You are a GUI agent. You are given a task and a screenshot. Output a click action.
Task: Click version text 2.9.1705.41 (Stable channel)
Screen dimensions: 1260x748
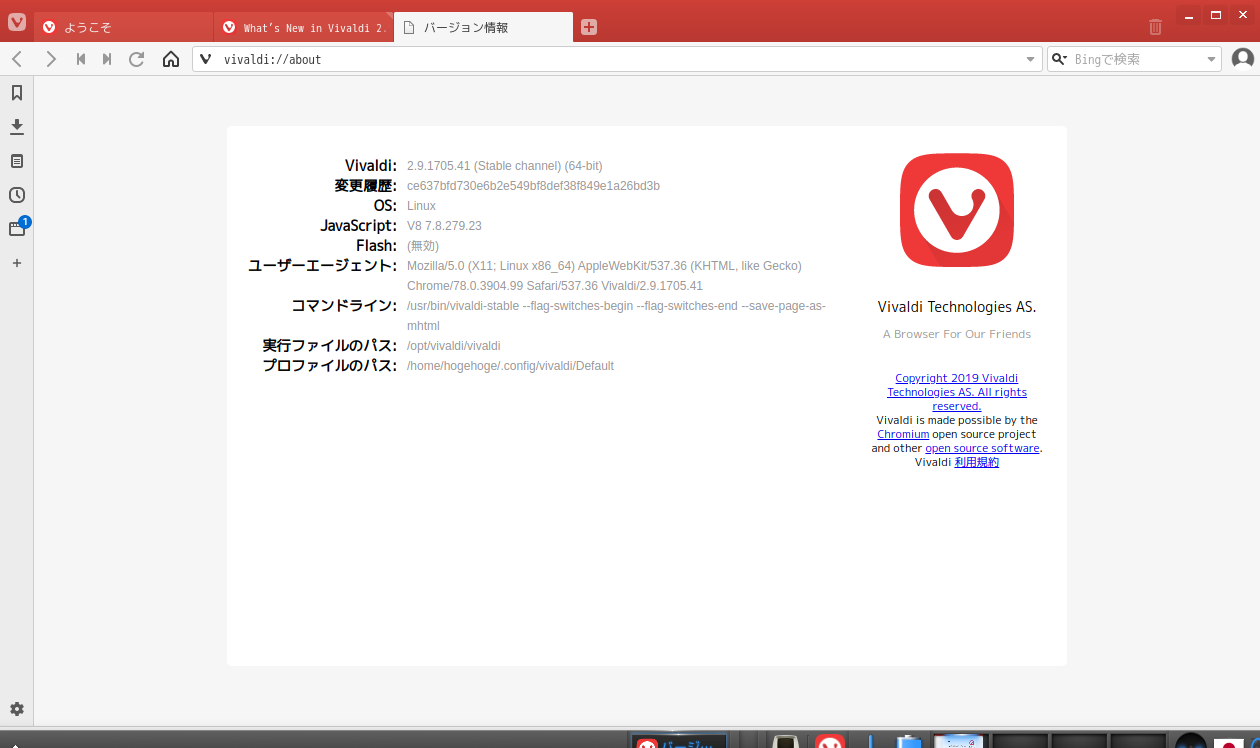pyautogui.click(x=505, y=166)
